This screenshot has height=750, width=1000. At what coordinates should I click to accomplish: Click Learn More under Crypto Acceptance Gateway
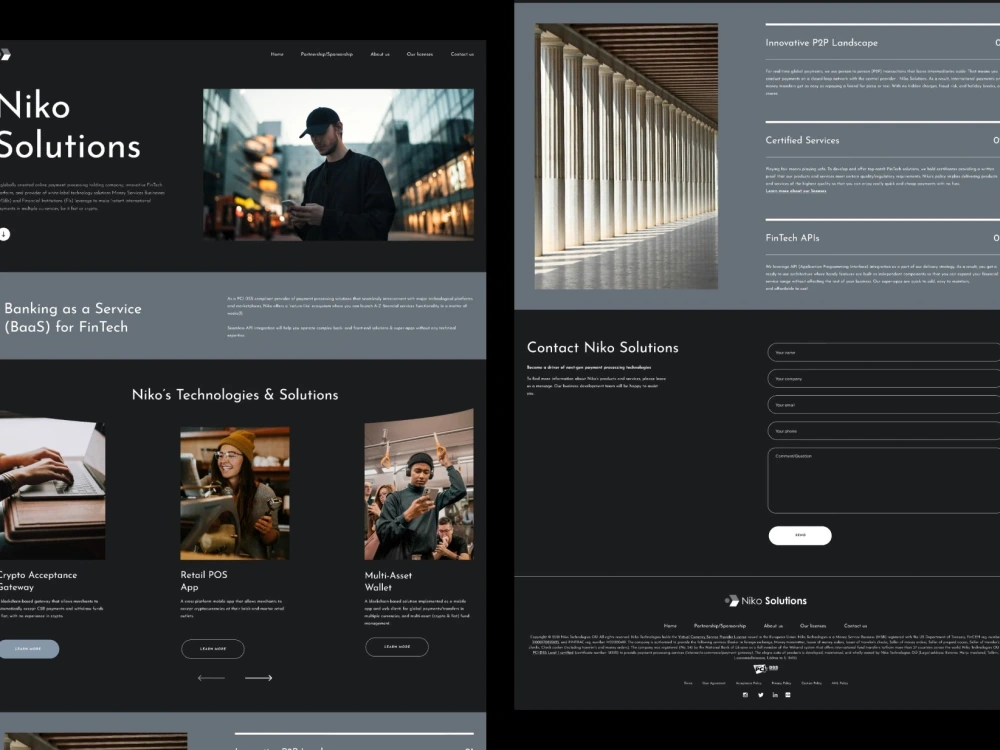pos(28,649)
